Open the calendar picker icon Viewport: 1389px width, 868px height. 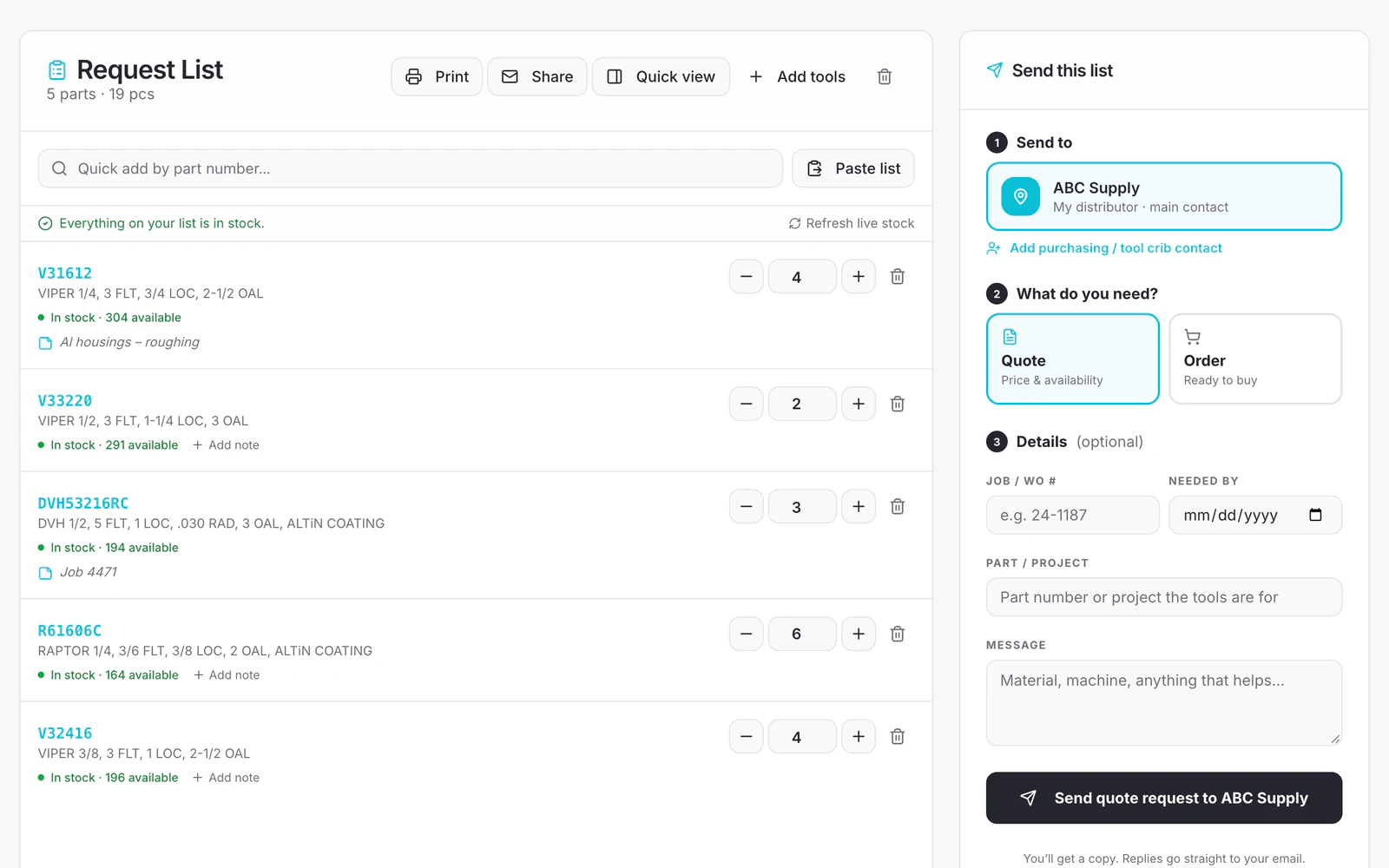[x=1315, y=515]
